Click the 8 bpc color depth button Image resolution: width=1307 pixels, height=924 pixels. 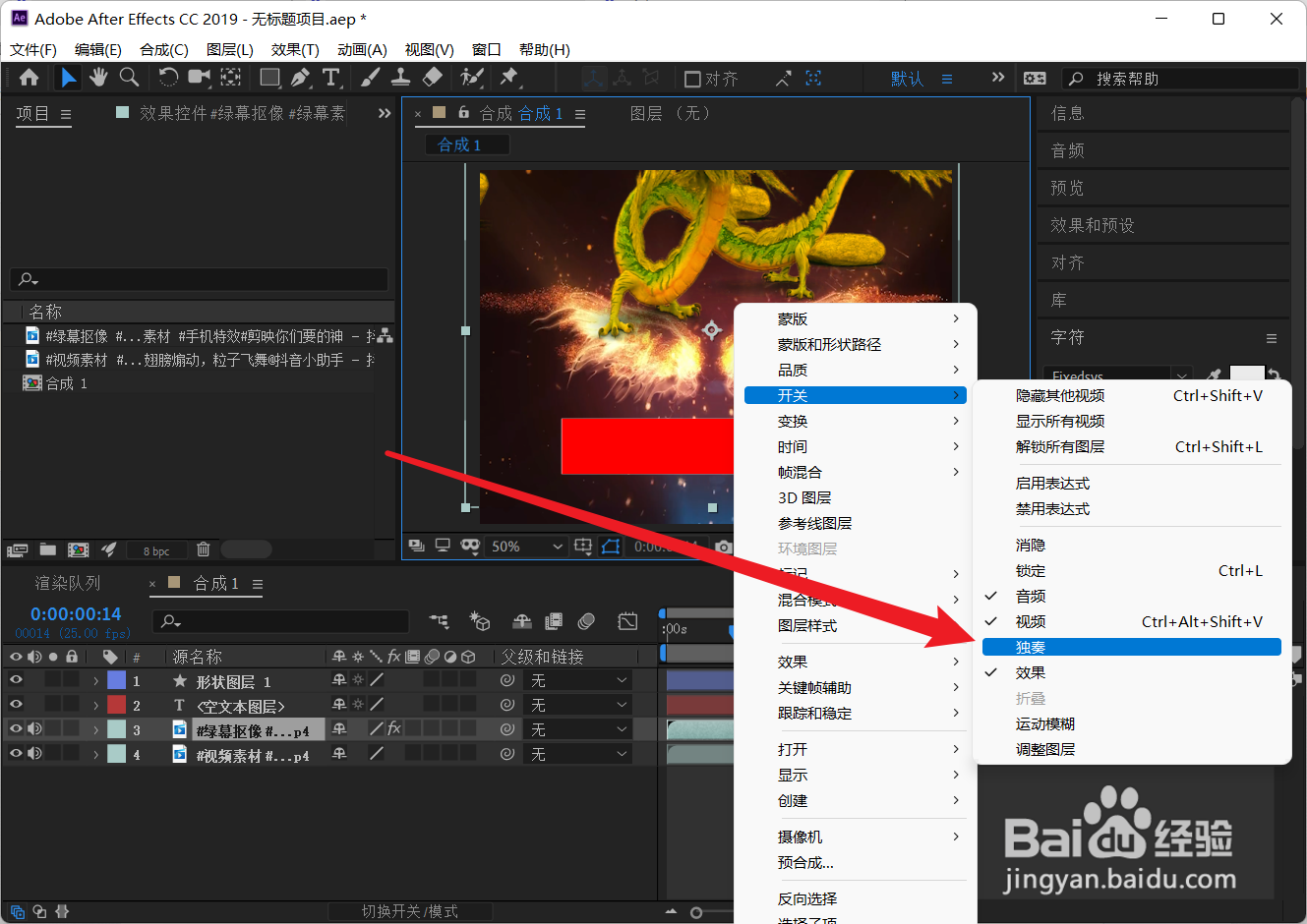pyautogui.click(x=156, y=550)
